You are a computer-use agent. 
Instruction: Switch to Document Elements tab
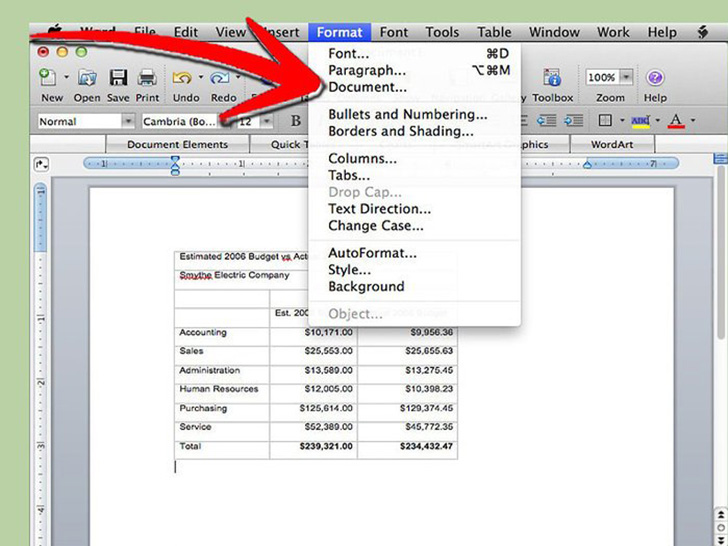(x=177, y=144)
